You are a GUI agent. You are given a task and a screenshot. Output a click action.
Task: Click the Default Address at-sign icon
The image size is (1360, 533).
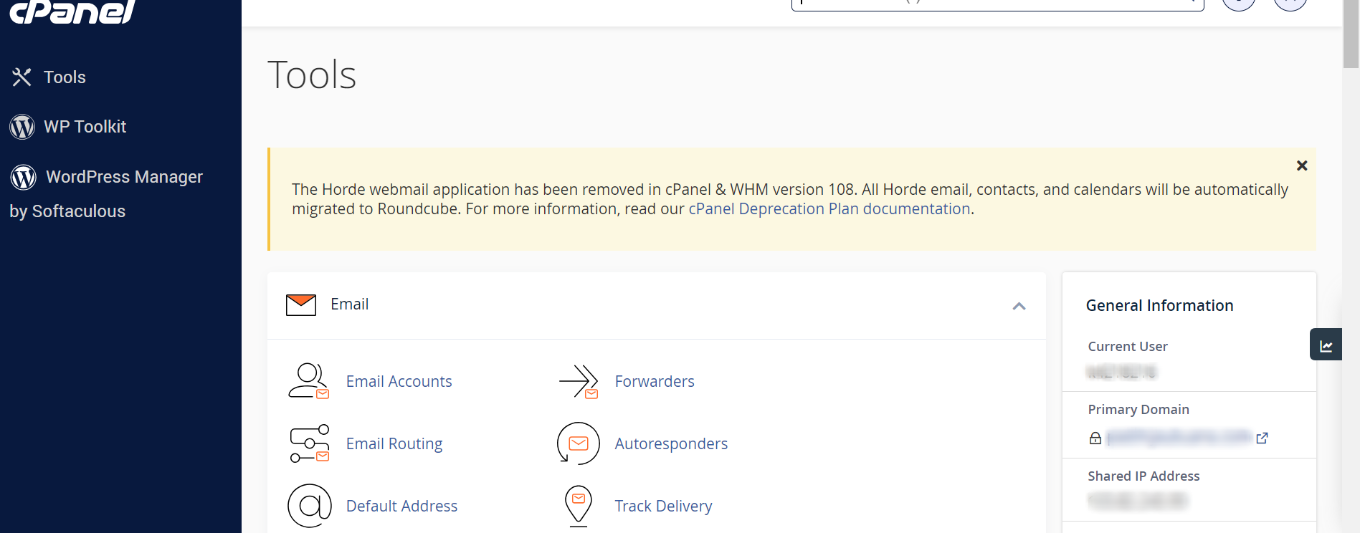pos(309,506)
